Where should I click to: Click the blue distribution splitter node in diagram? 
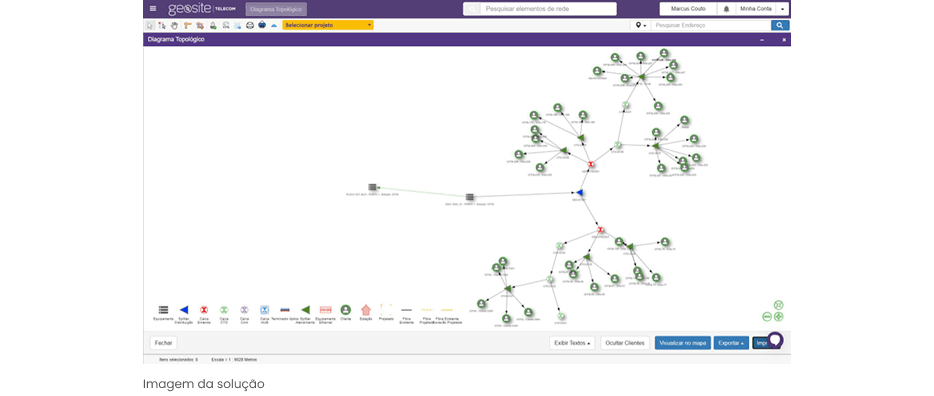point(580,193)
